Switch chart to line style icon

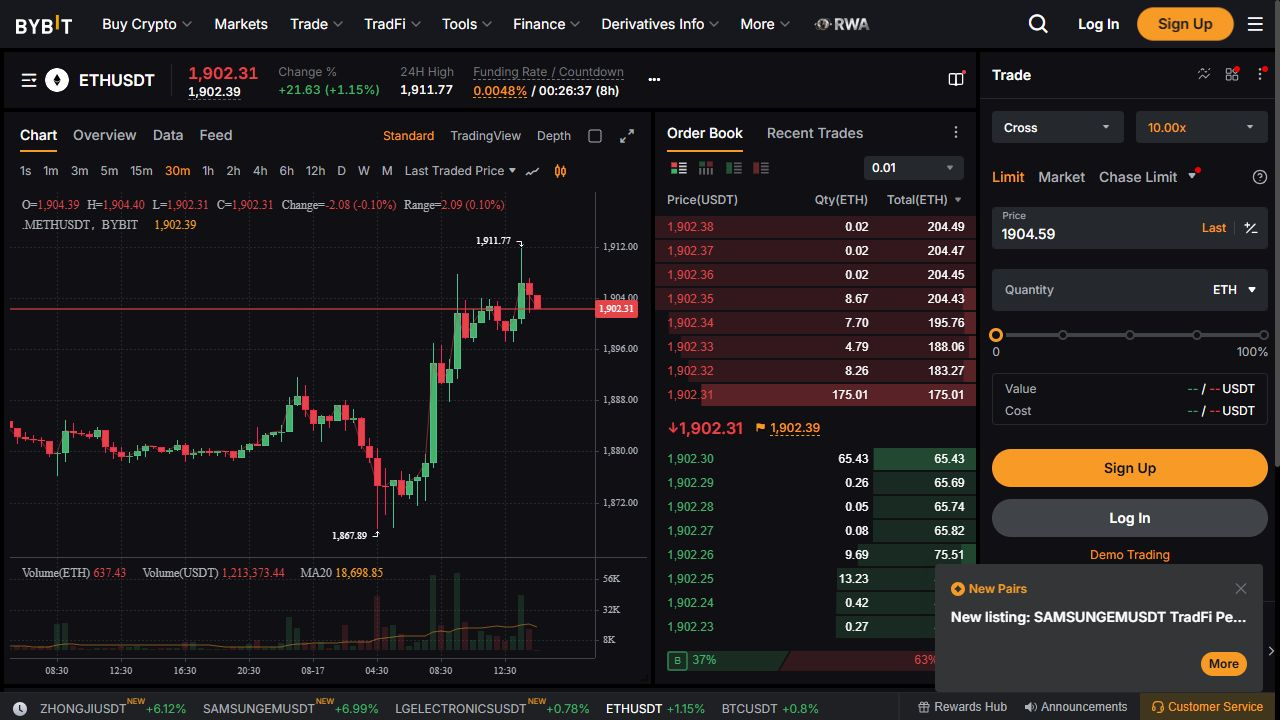pos(533,171)
